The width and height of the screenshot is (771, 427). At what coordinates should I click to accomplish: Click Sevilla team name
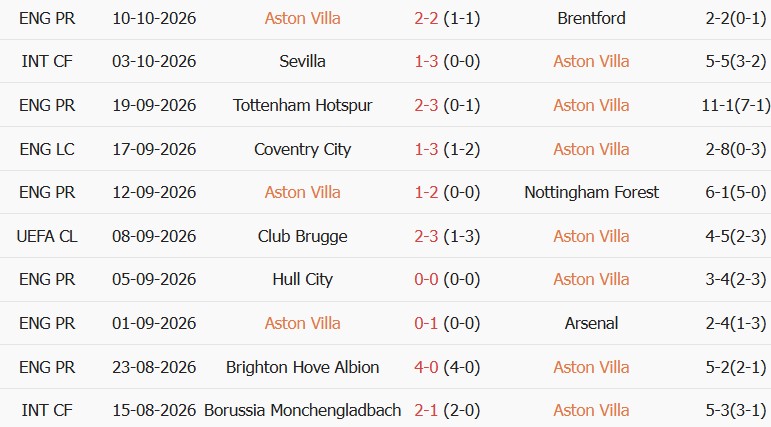[302, 61]
